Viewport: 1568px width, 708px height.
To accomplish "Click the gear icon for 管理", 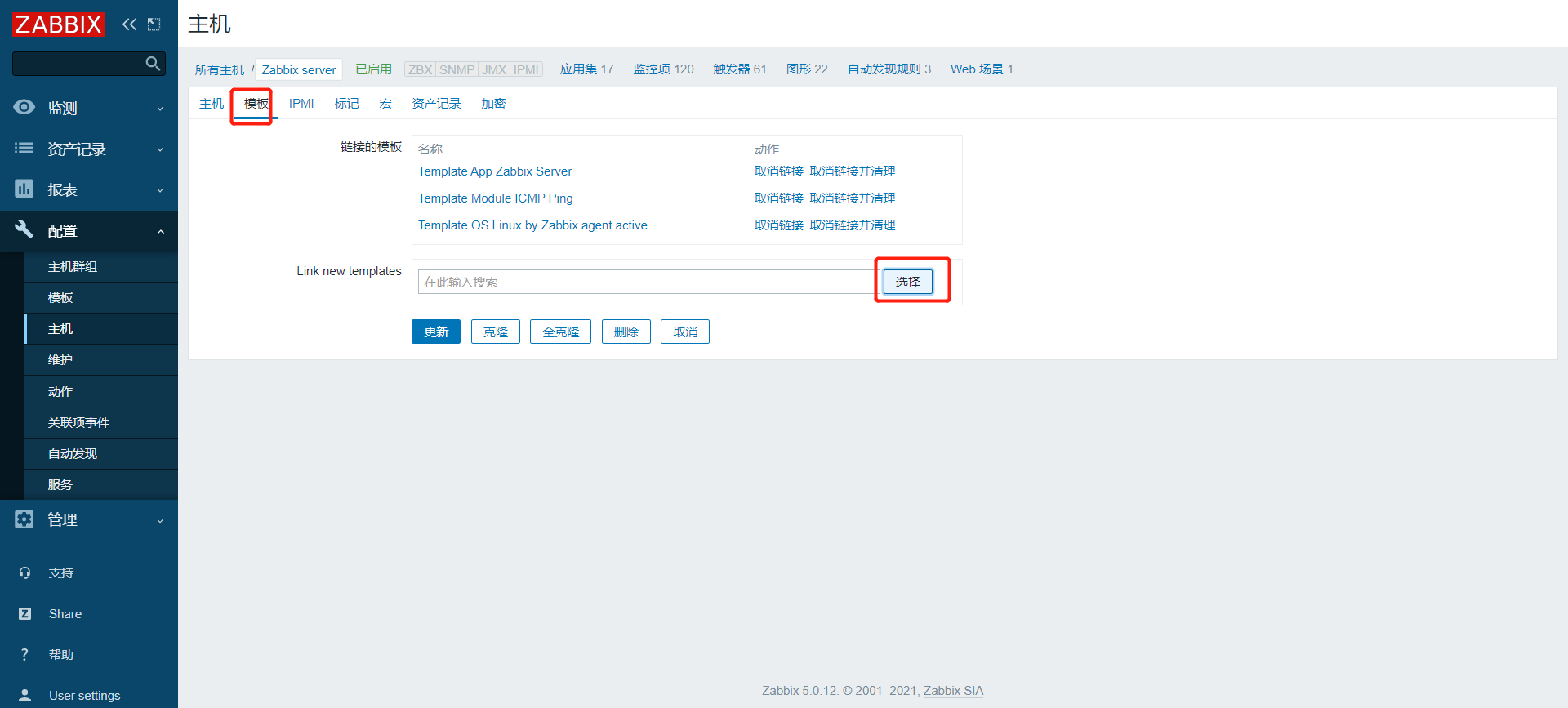I will pyautogui.click(x=24, y=519).
